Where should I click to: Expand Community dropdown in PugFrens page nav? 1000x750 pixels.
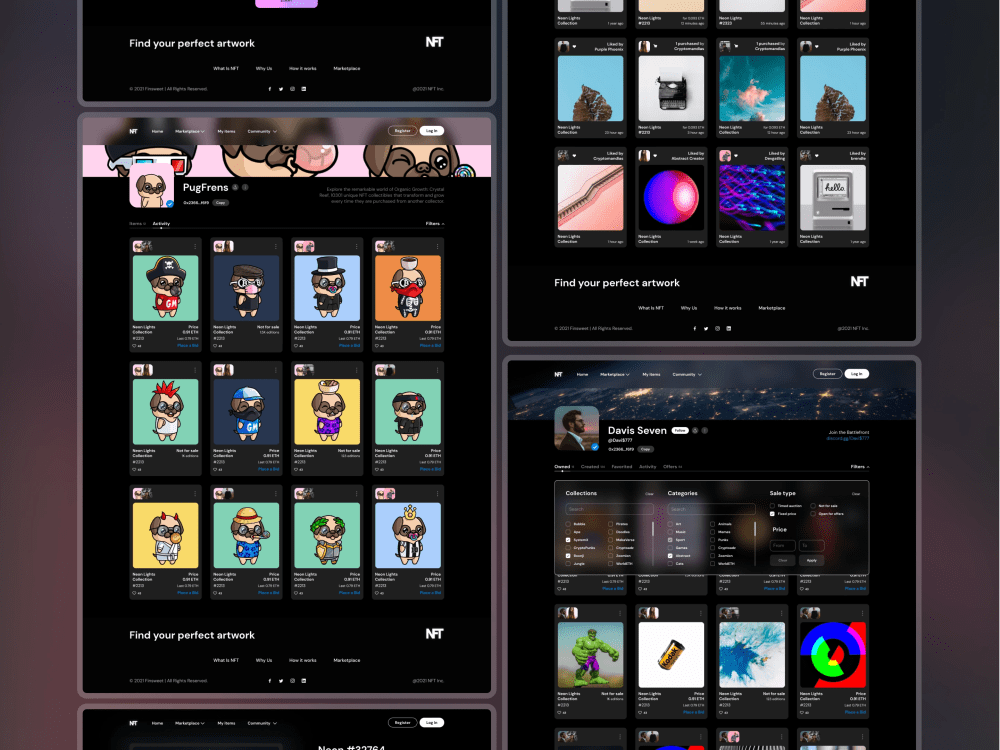click(262, 131)
